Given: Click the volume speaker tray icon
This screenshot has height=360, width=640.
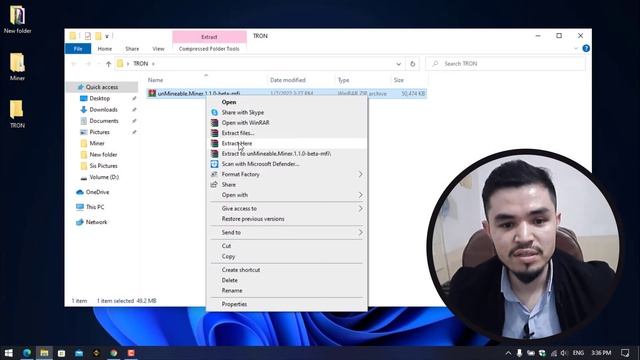Looking at the screenshot, I should pyautogui.click(x=564, y=353).
